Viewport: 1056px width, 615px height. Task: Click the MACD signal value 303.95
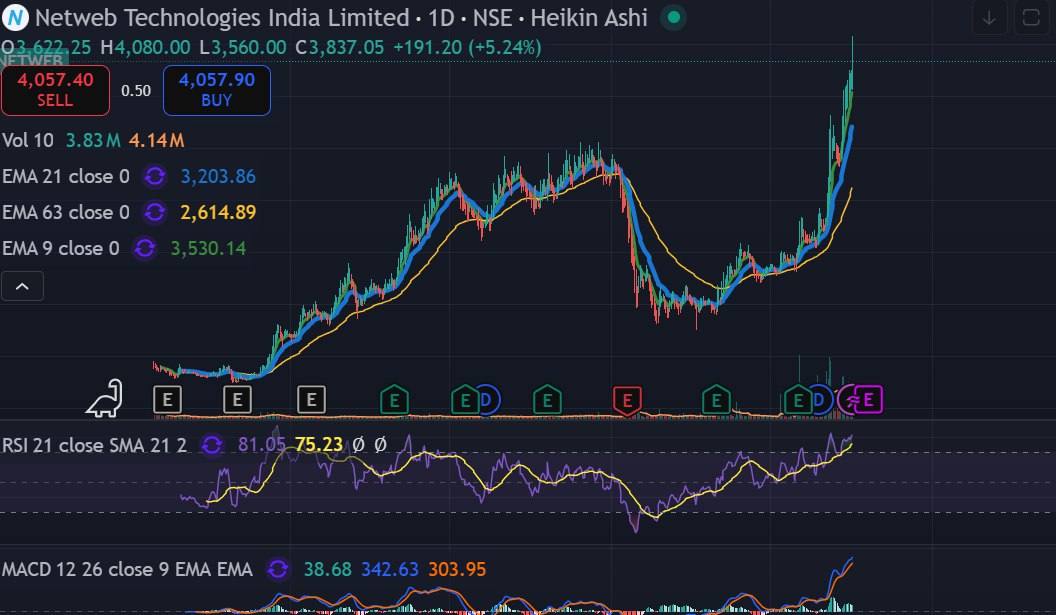pos(457,569)
